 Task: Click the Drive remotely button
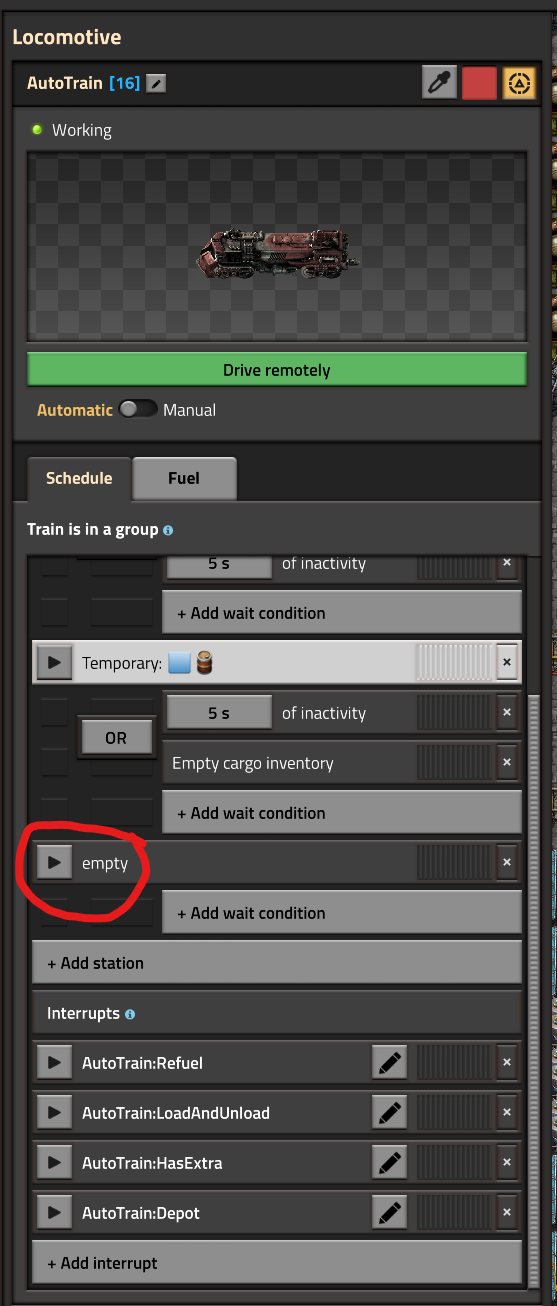(277, 370)
